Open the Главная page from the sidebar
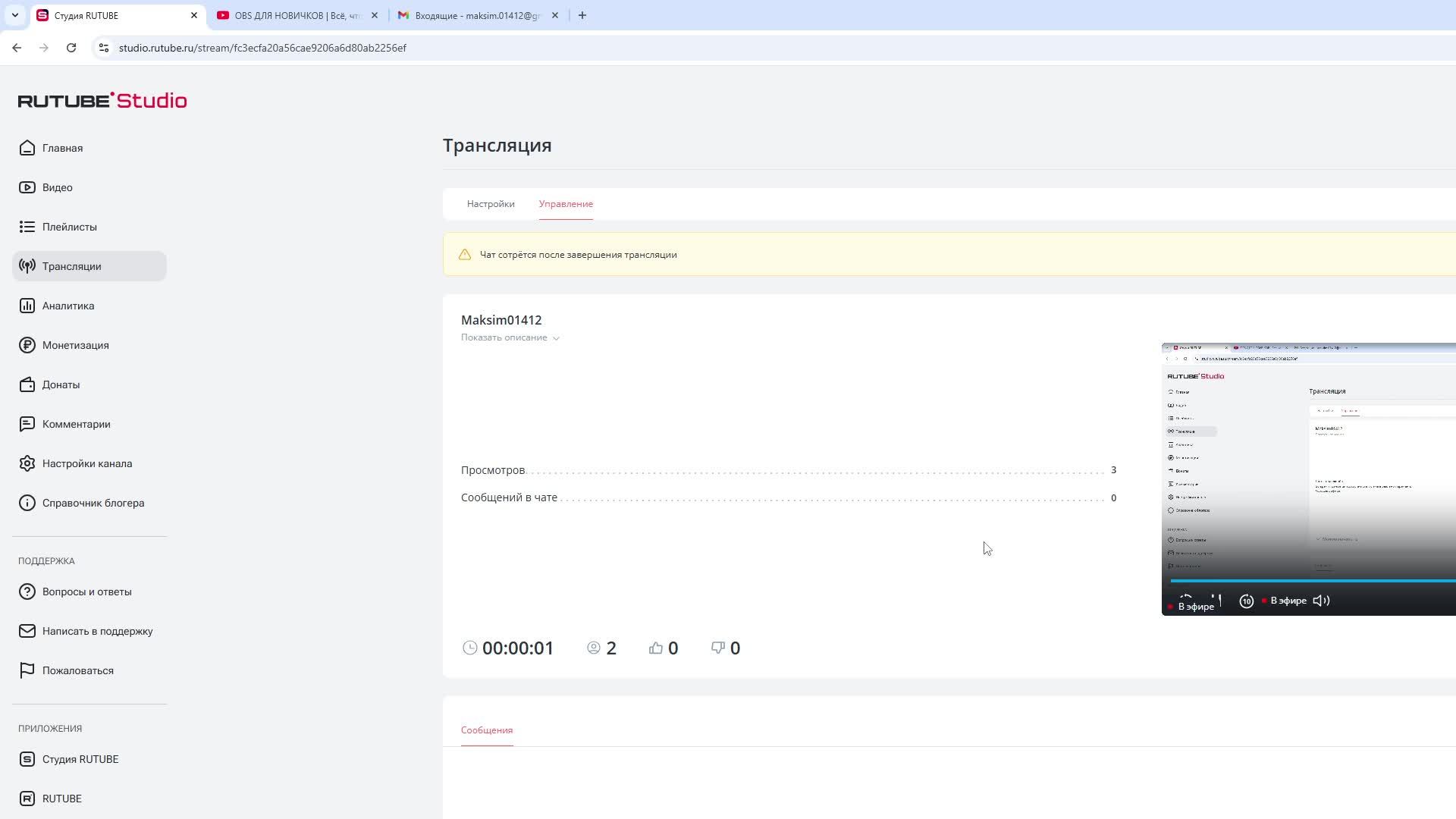The height and width of the screenshot is (819, 1456). coord(89,148)
